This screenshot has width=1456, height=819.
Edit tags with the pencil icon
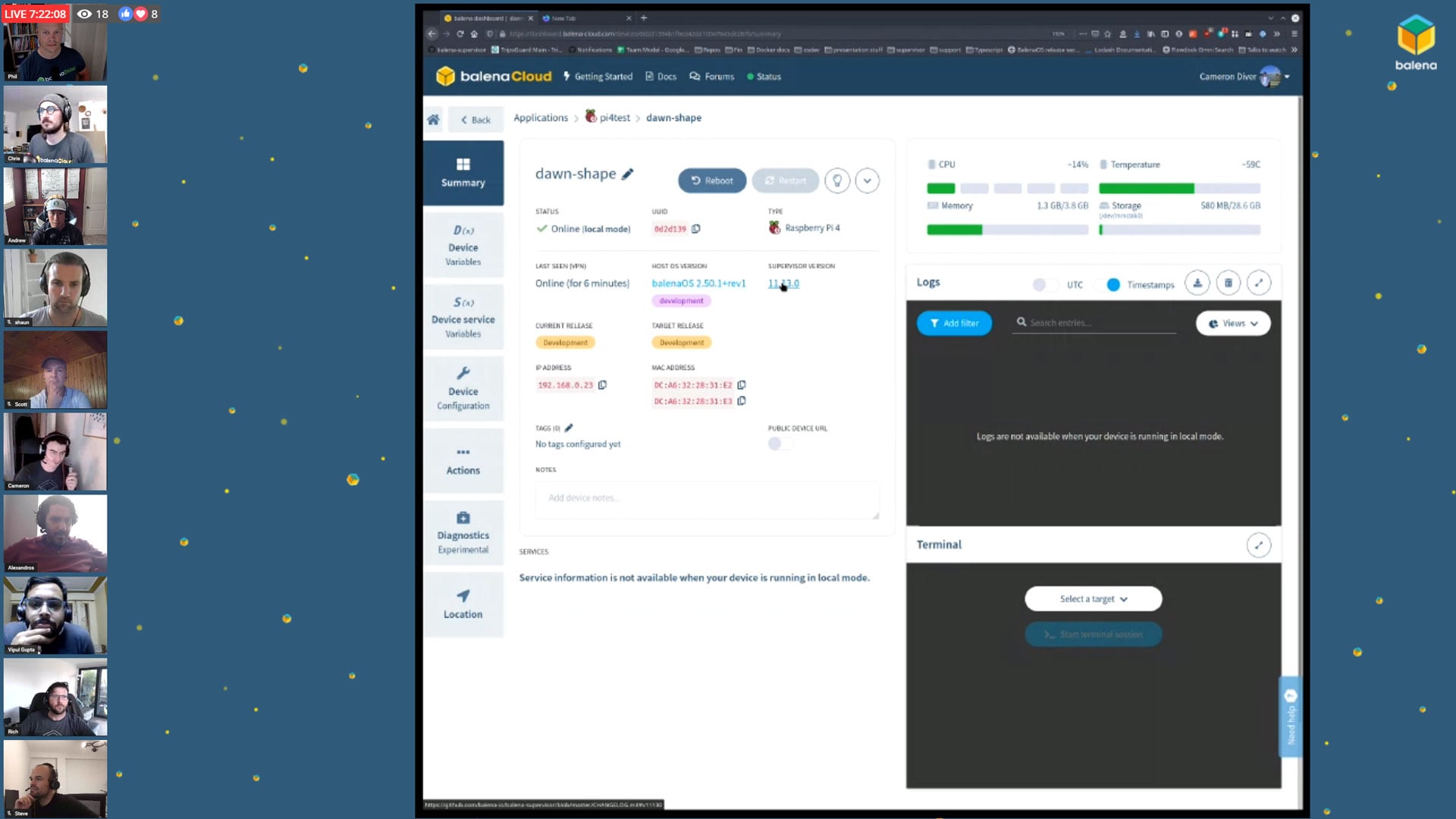point(569,428)
